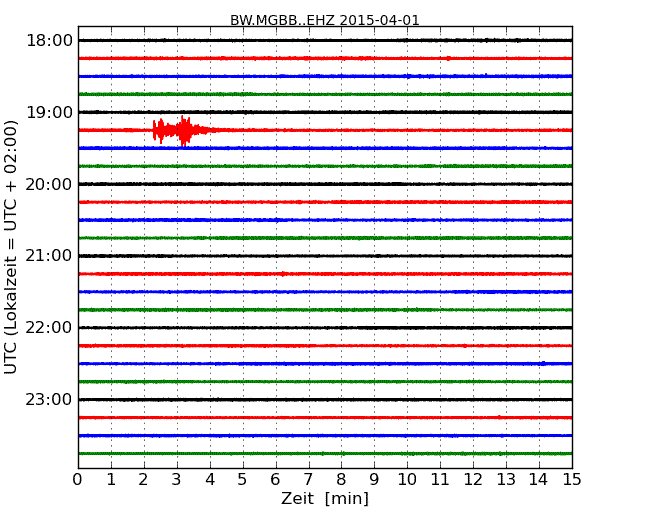Click the 21:00 time axis label
The height and width of the screenshot is (520, 650).
click(x=49, y=256)
